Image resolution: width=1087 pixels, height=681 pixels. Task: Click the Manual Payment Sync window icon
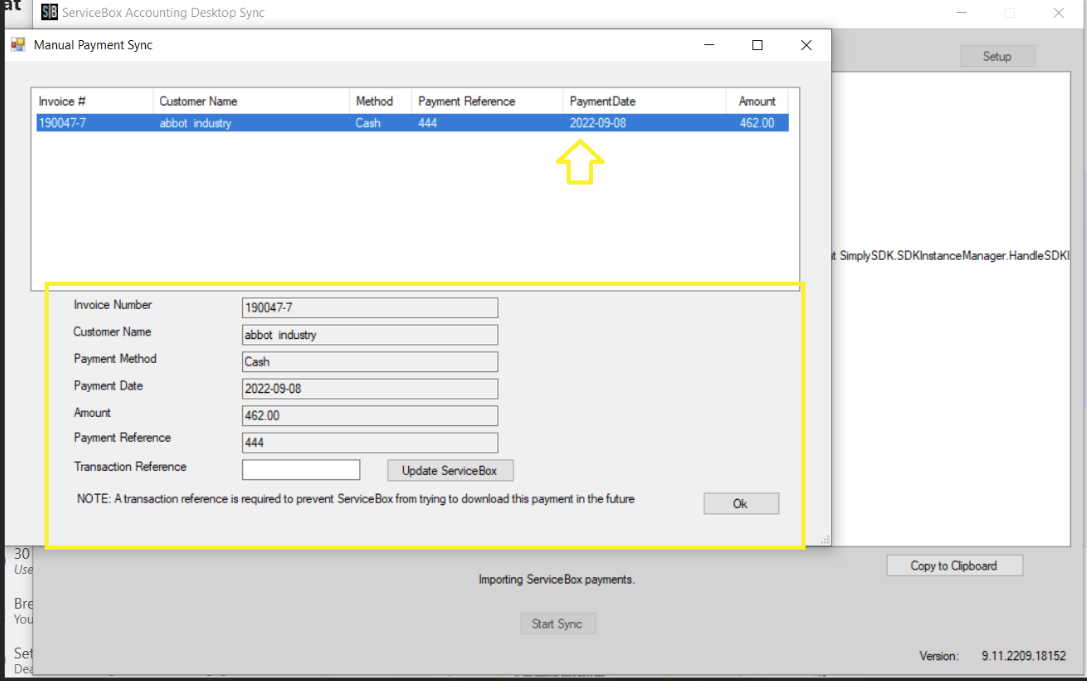click(x=18, y=45)
